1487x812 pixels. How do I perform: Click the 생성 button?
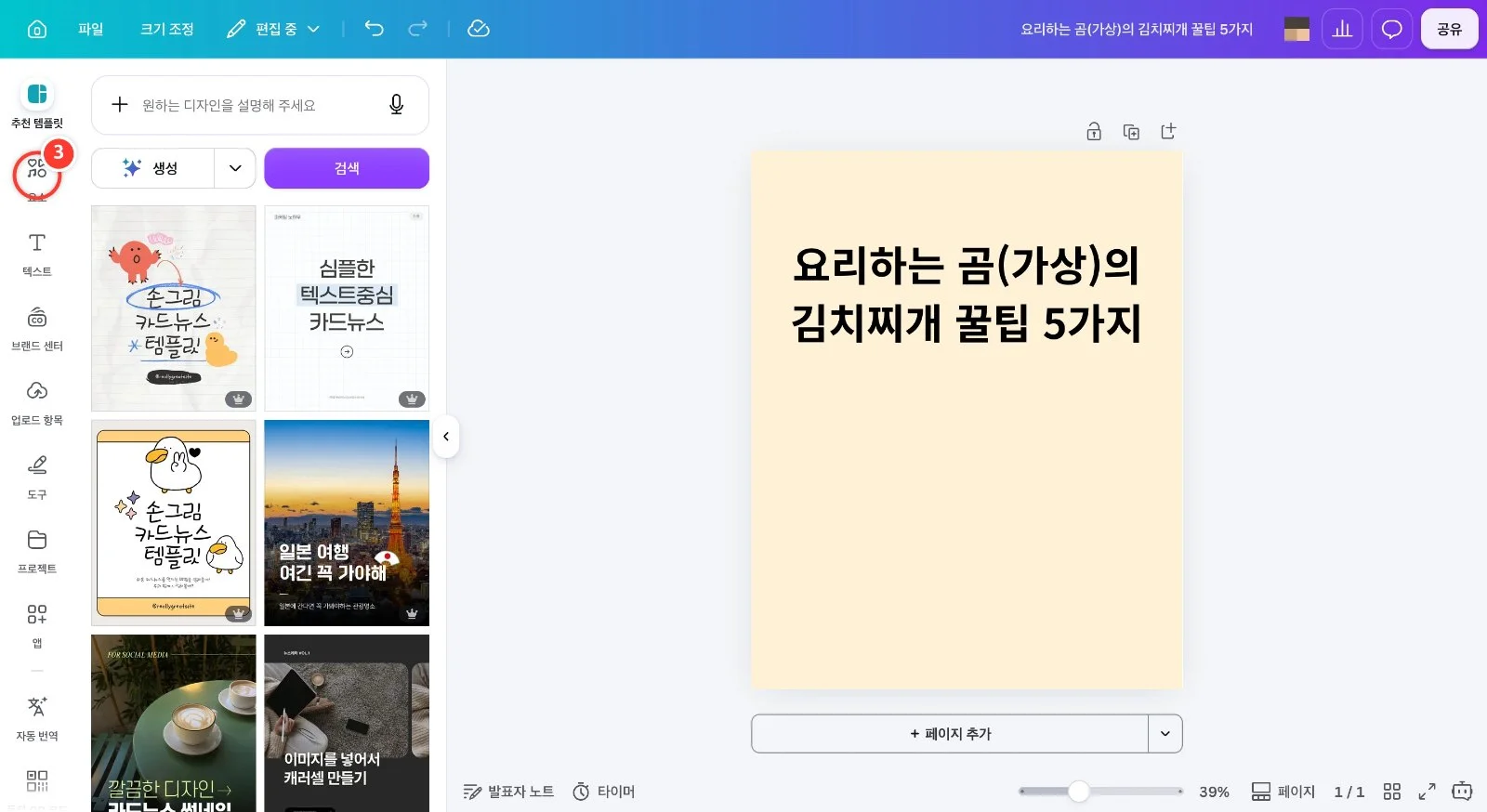point(153,168)
